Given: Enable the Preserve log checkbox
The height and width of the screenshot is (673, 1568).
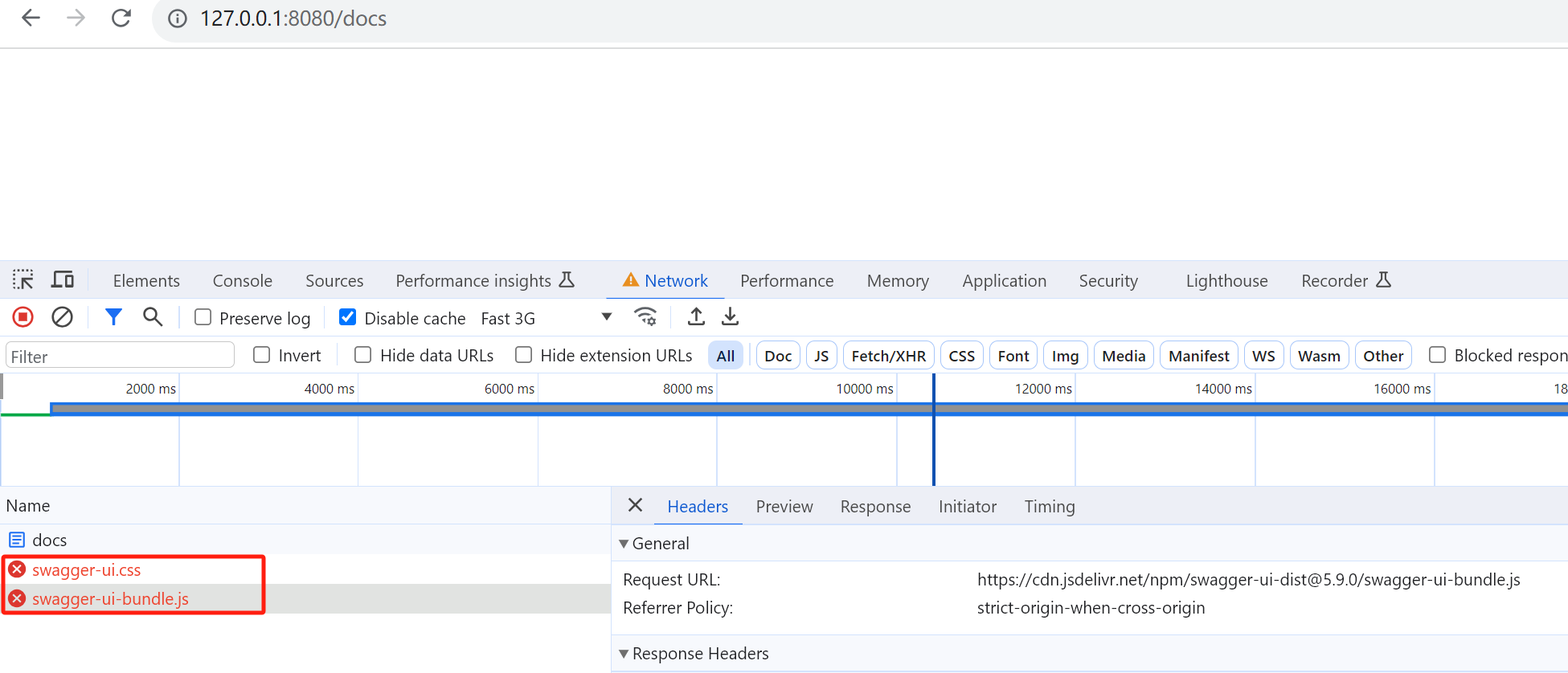Looking at the screenshot, I should click(x=203, y=317).
